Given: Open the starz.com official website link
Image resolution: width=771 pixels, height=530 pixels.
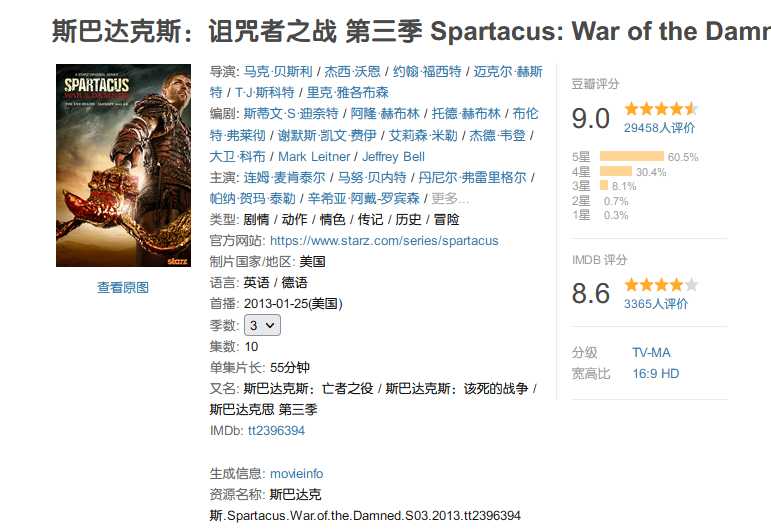Looking at the screenshot, I should pyautogui.click(x=384, y=240).
